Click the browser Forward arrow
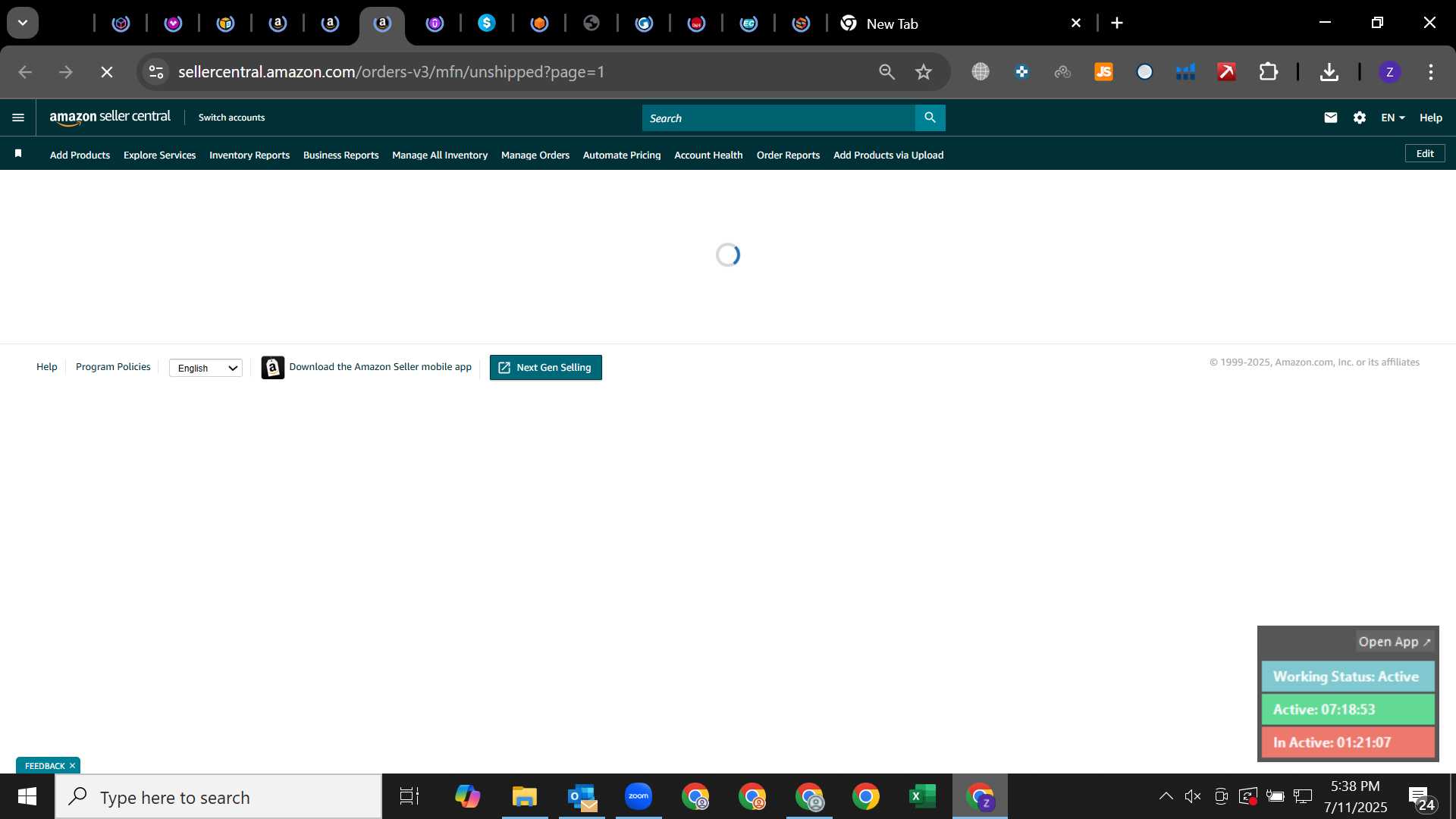This screenshot has width=1456, height=819. pyautogui.click(x=66, y=72)
